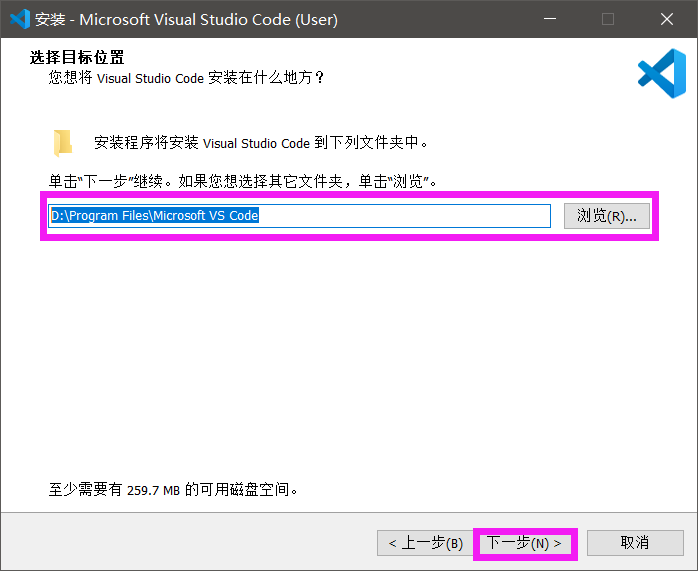
Task: Click the VS Code icon in title bar
Action: click(20, 19)
